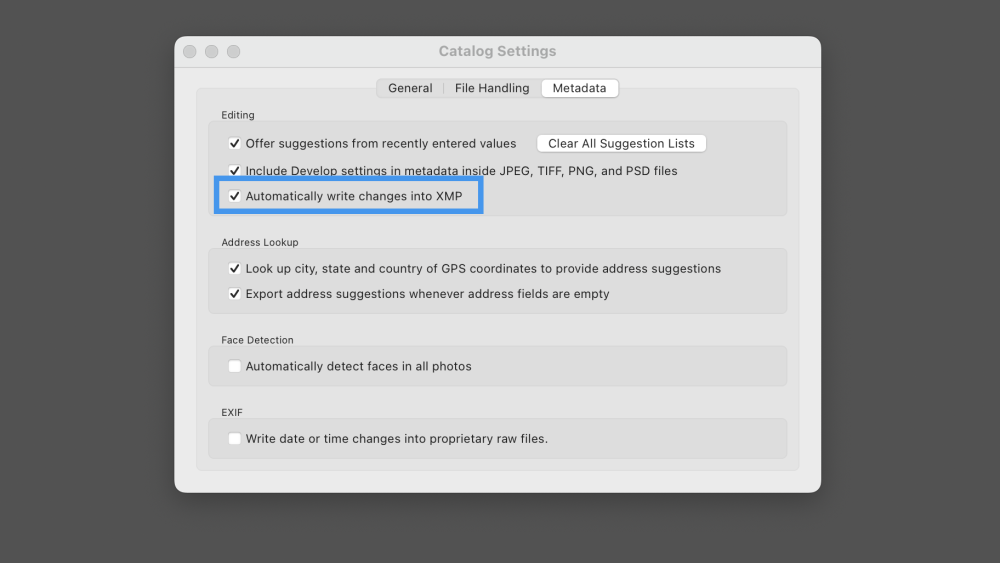Click the Catalog Settings title text
Viewport: 1000px width, 563px height.
497,51
